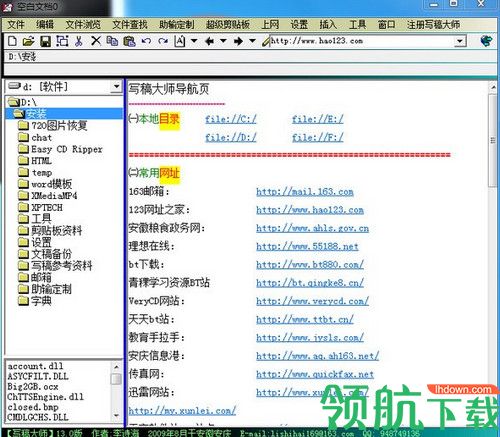Click the redo arrow icon
This screenshot has height=437, width=500.
coord(163,41)
